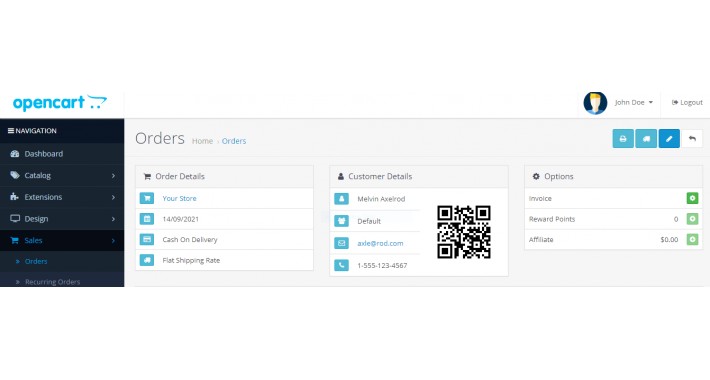Click the Navigation hamburger icon
The height and width of the screenshot is (380, 710).
coord(10,131)
